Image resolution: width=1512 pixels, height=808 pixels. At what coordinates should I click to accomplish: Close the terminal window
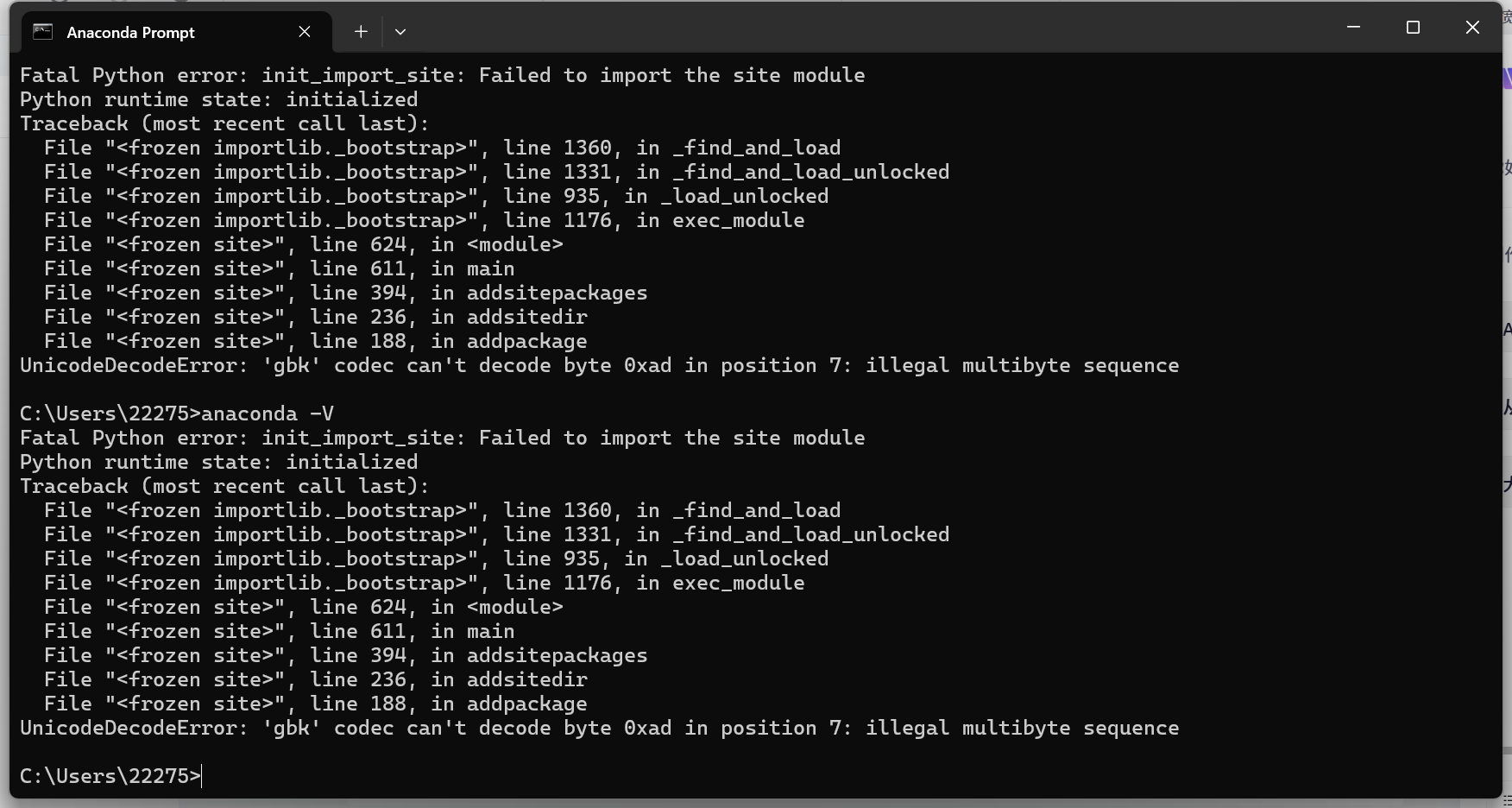tap(1471, 27)
